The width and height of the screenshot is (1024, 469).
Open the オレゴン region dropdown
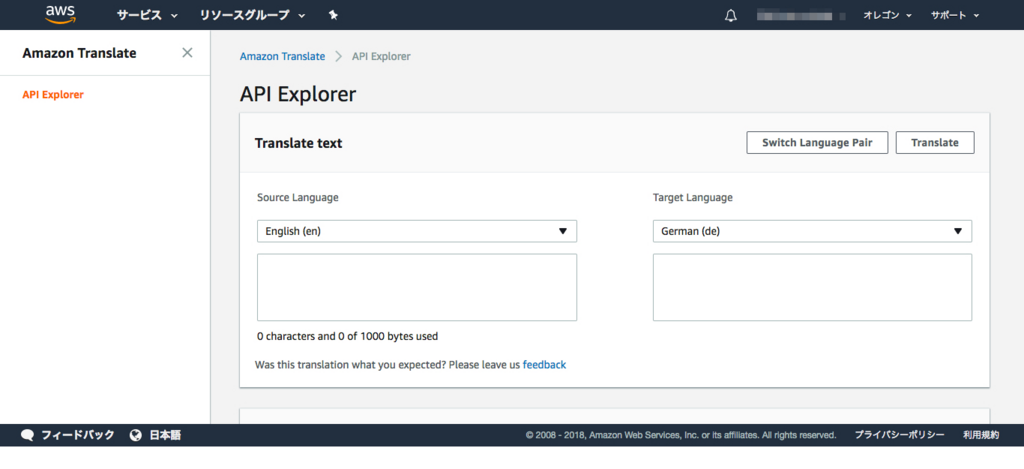[x=888, y=15]
